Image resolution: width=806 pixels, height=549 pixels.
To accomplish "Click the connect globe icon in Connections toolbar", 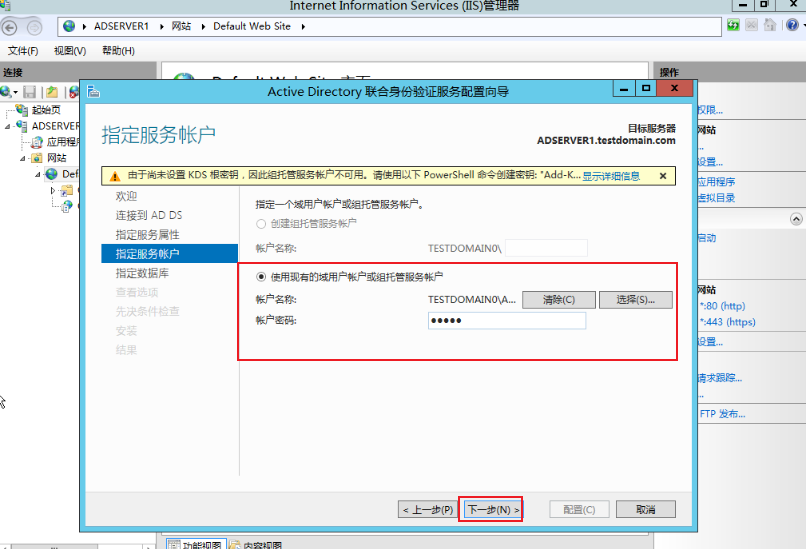I will coord(6,92).
